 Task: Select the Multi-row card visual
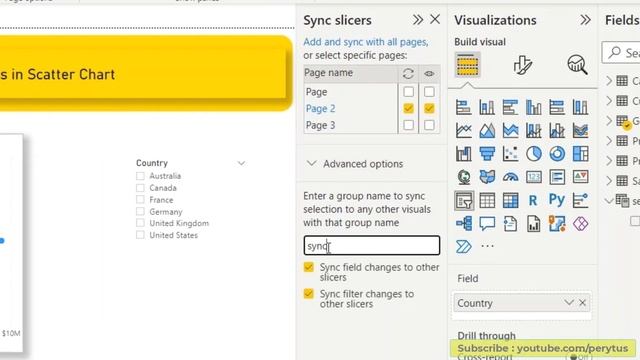[x=557, y=177]
